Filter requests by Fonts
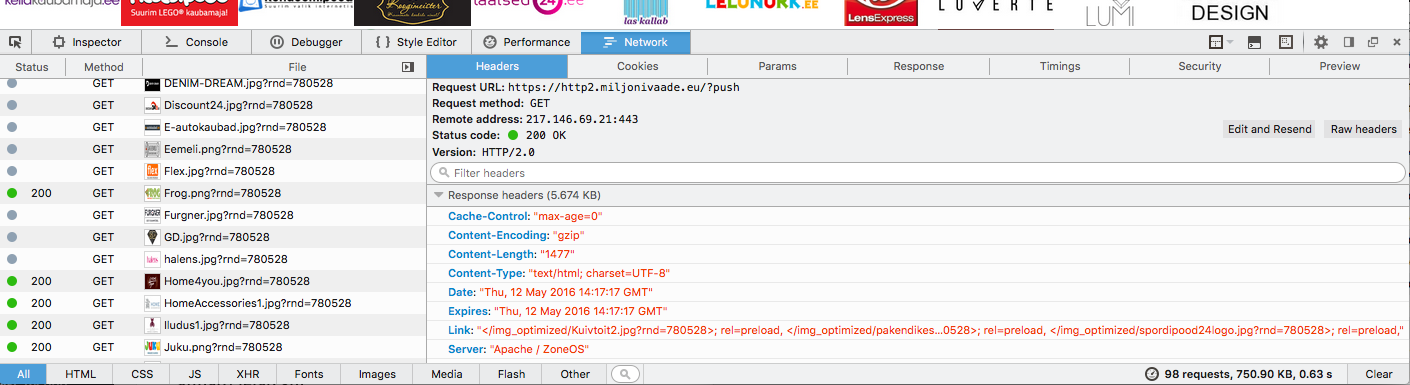 [x=309, y=374]
